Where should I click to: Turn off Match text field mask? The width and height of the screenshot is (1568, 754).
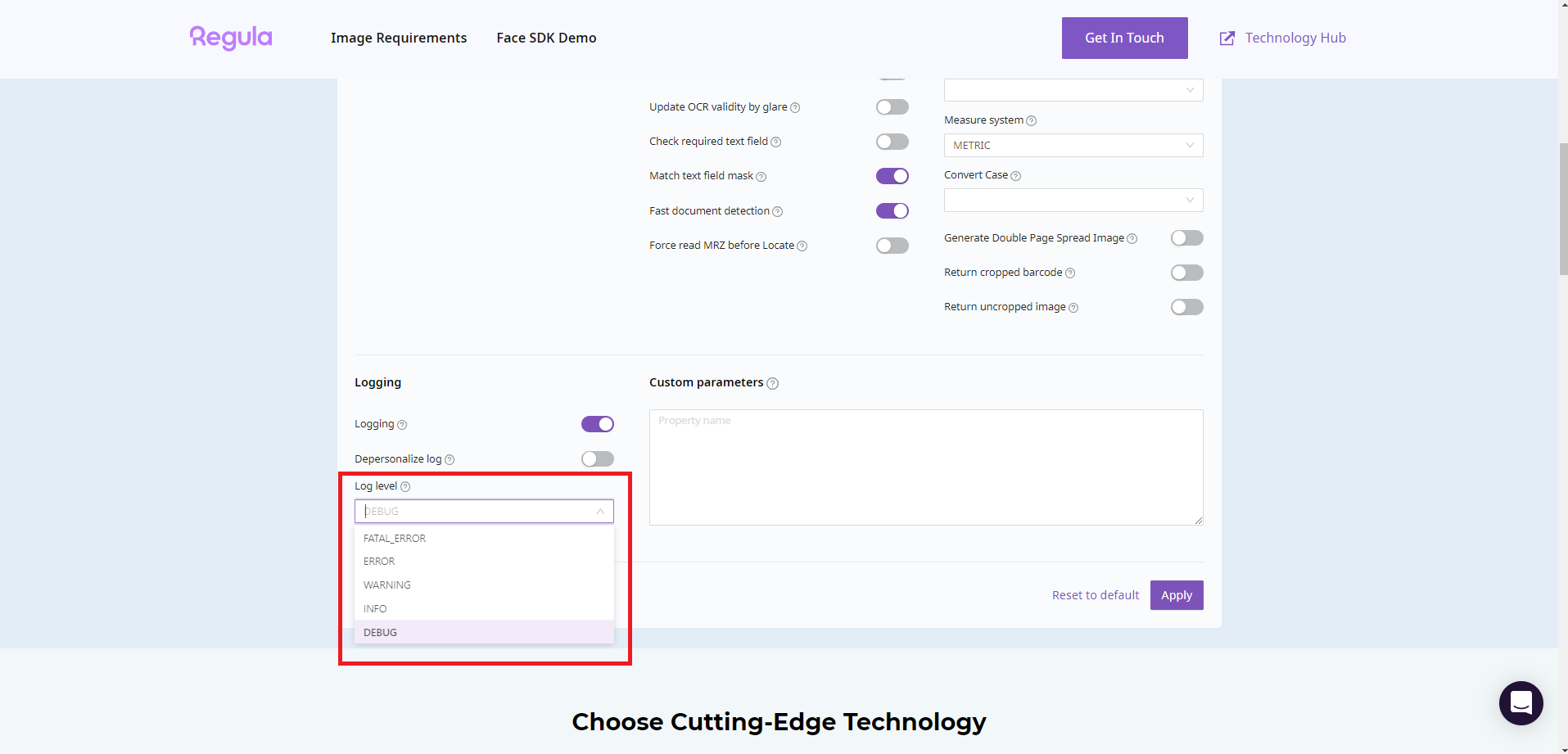click(x=892, y=176)
